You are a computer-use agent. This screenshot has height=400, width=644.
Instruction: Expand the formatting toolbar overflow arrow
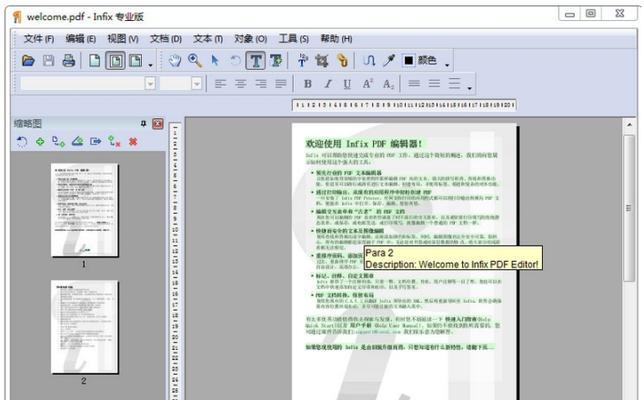[x=469, y=88]
